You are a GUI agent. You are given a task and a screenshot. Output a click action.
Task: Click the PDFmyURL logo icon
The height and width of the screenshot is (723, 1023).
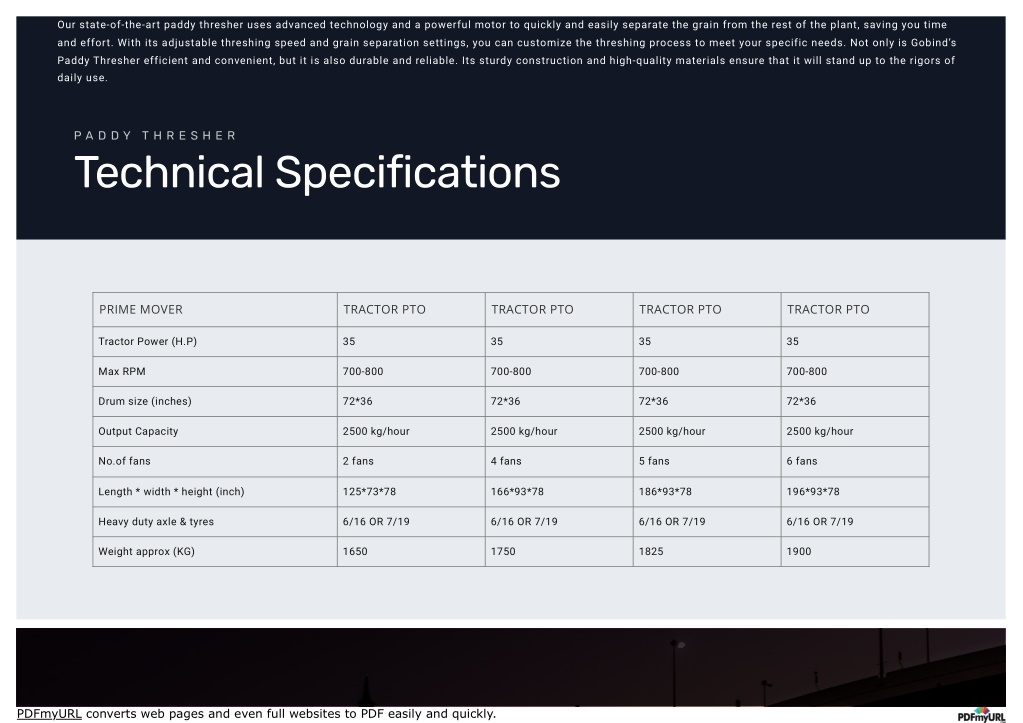[982, 715]
